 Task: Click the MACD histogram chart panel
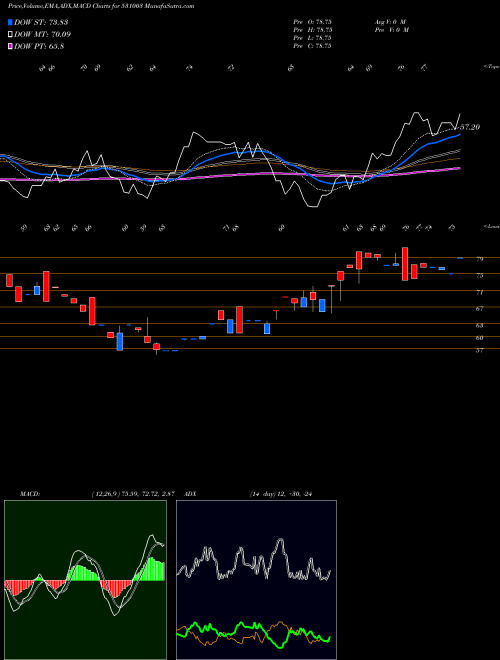point(85,580)
